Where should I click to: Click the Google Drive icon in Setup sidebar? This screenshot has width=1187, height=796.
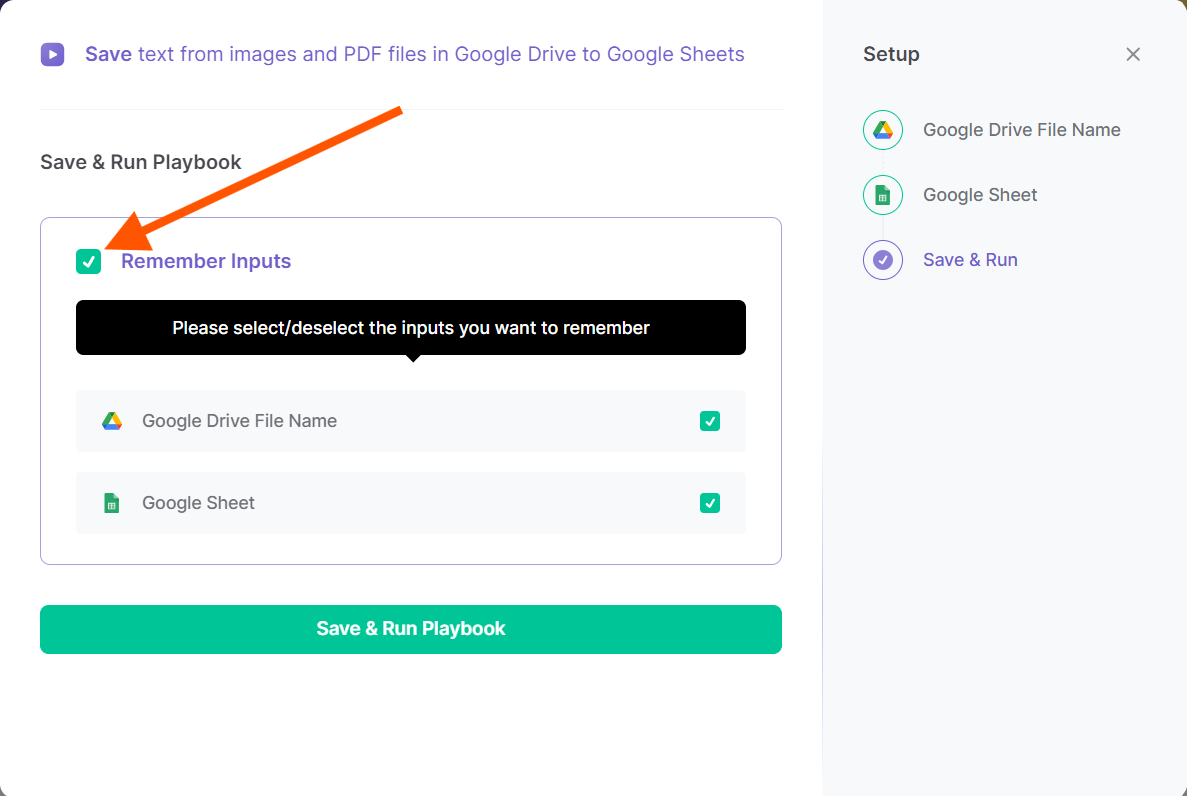click(x=883, y=130)
